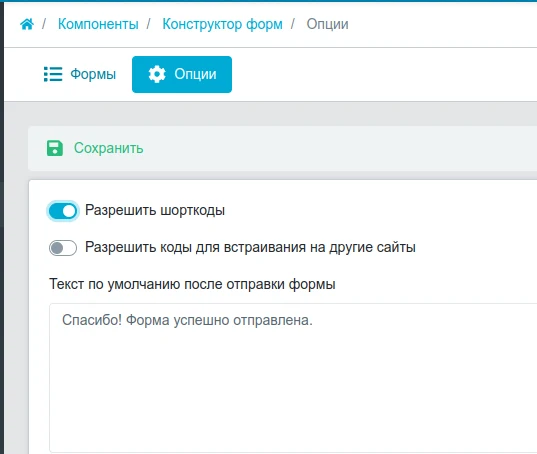Click empty space in the save toolbar
The height and width of the screenshot is (454, 537).
coord(339,148)
